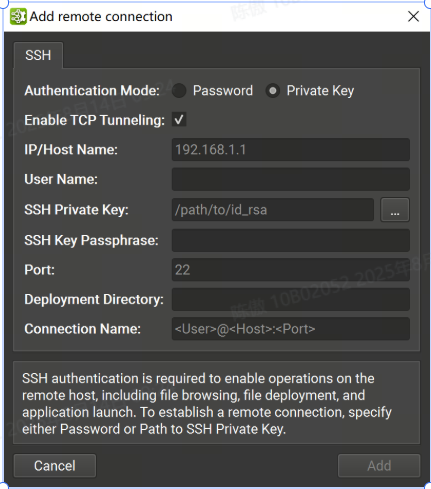Click the Deployment Directory field
Image resolution: width=431 pixels, height=489 pixels.
click(x=291, y=299)
